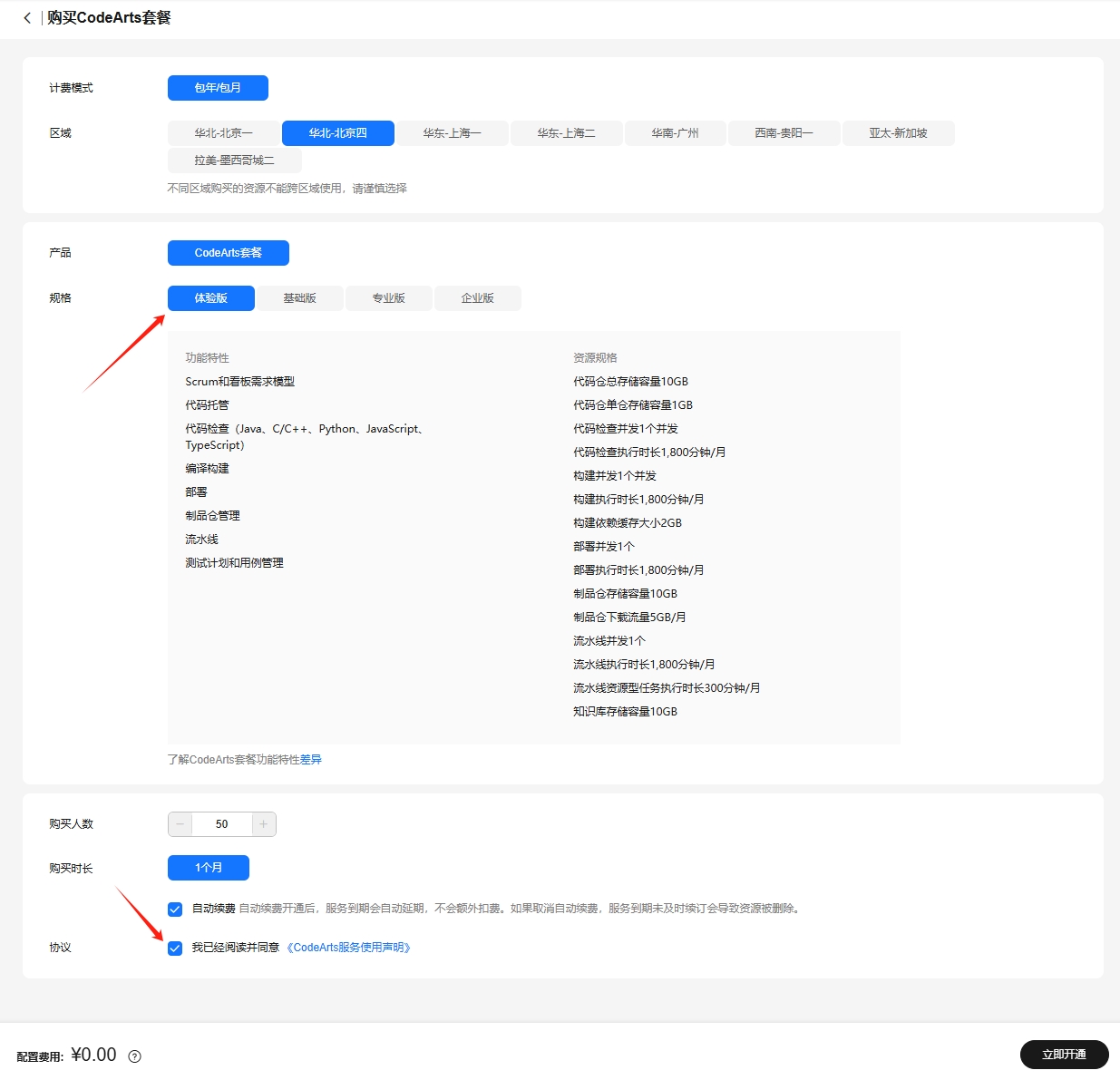The width and height of the screenshot is (1120, 1080).
Task: Select region 华东-上海一
Action: point(452,133)
